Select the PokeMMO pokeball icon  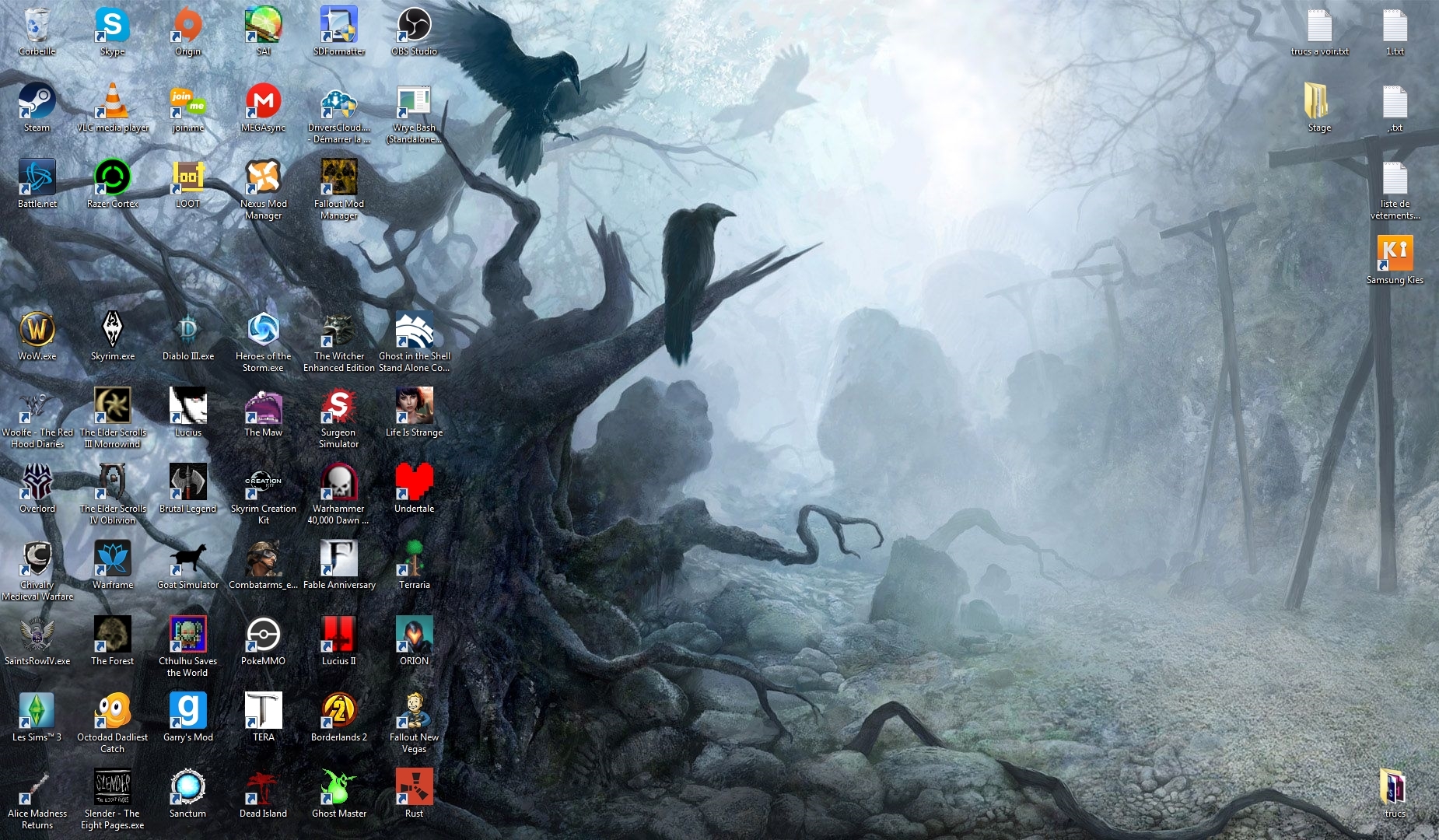[x=263, y=635]
